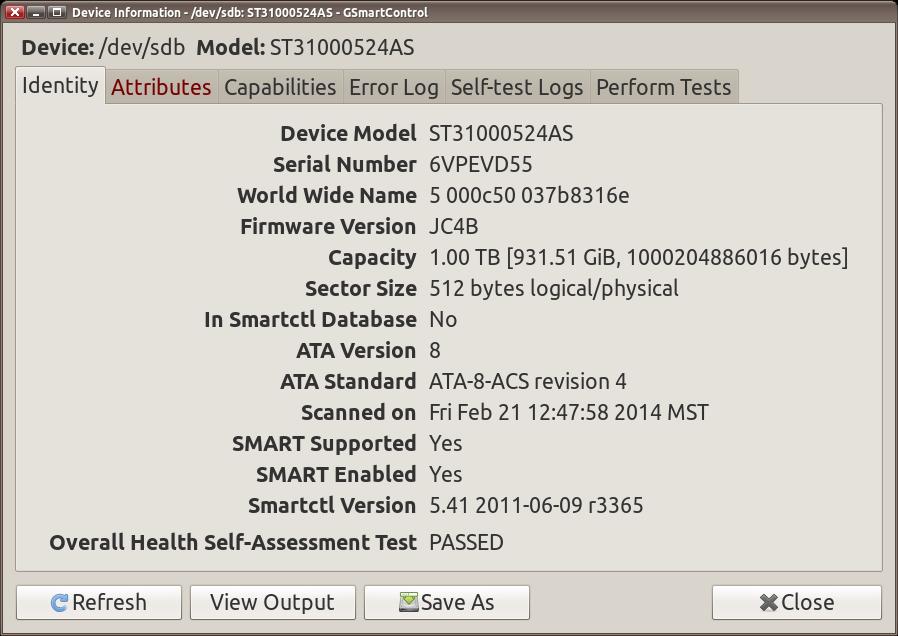Click the serial number value 6VPEVD55

(480, 164)
